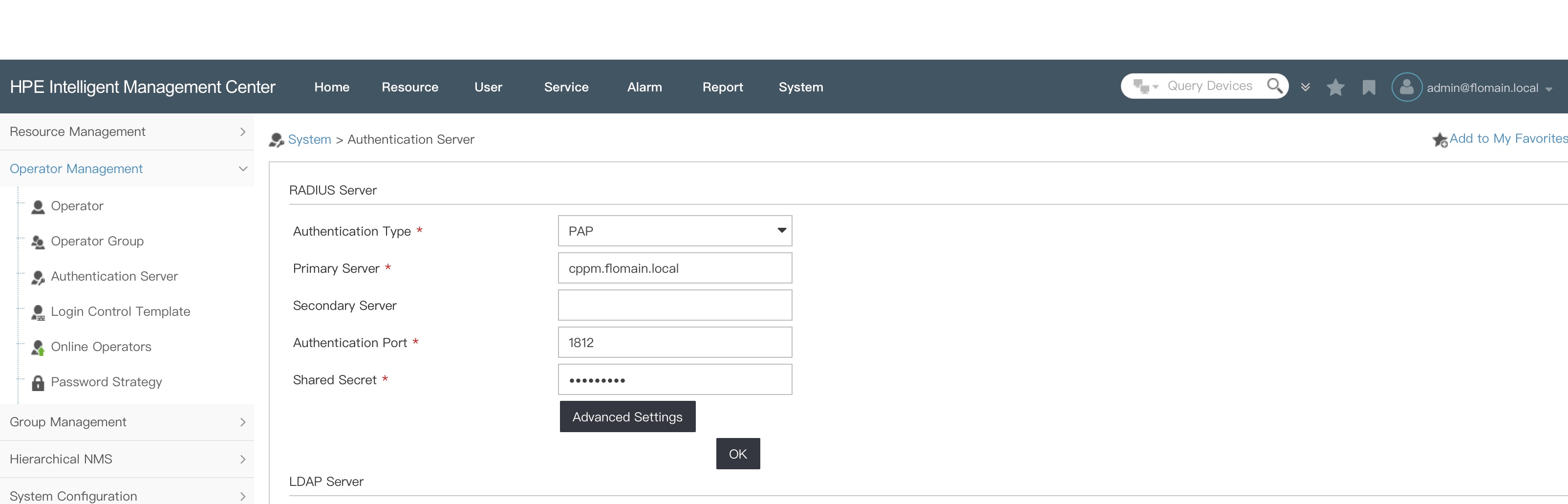Click the Operator Group icon
Image resolution: width=1568 pixels, height=504 pixels.
click(38, 241)
